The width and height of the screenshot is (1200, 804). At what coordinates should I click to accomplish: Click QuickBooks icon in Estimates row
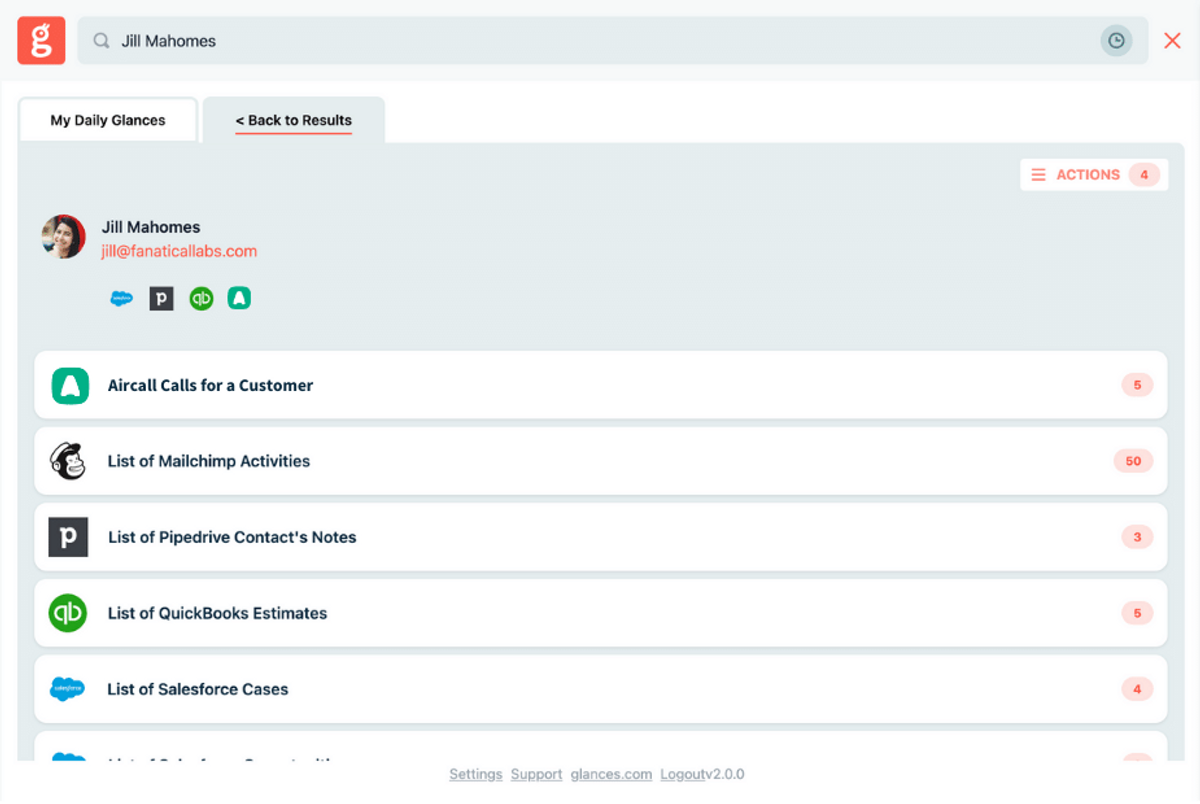[68, 613]
